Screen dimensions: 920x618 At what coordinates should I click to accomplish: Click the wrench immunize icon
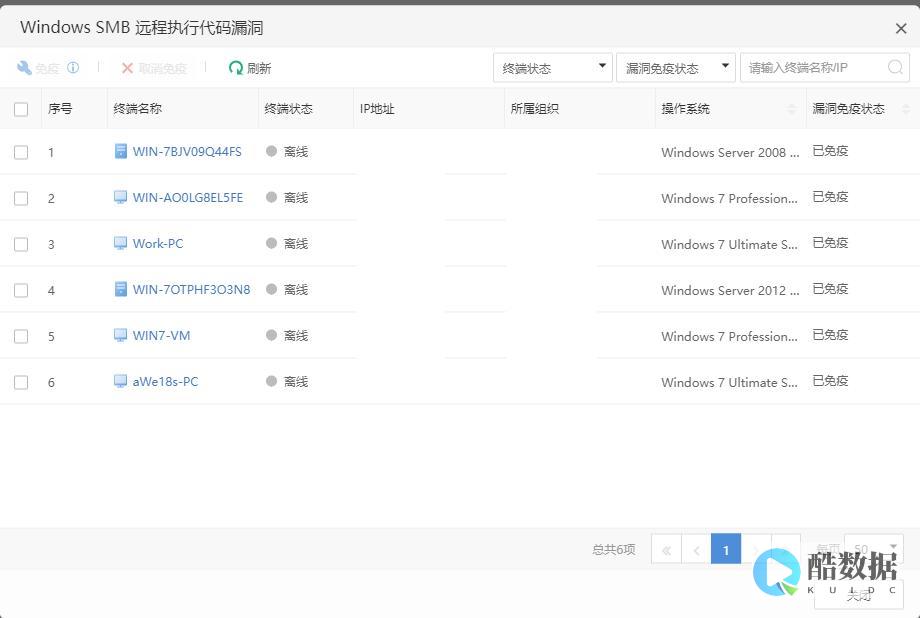pyautogui.click(x=24, y=67)
